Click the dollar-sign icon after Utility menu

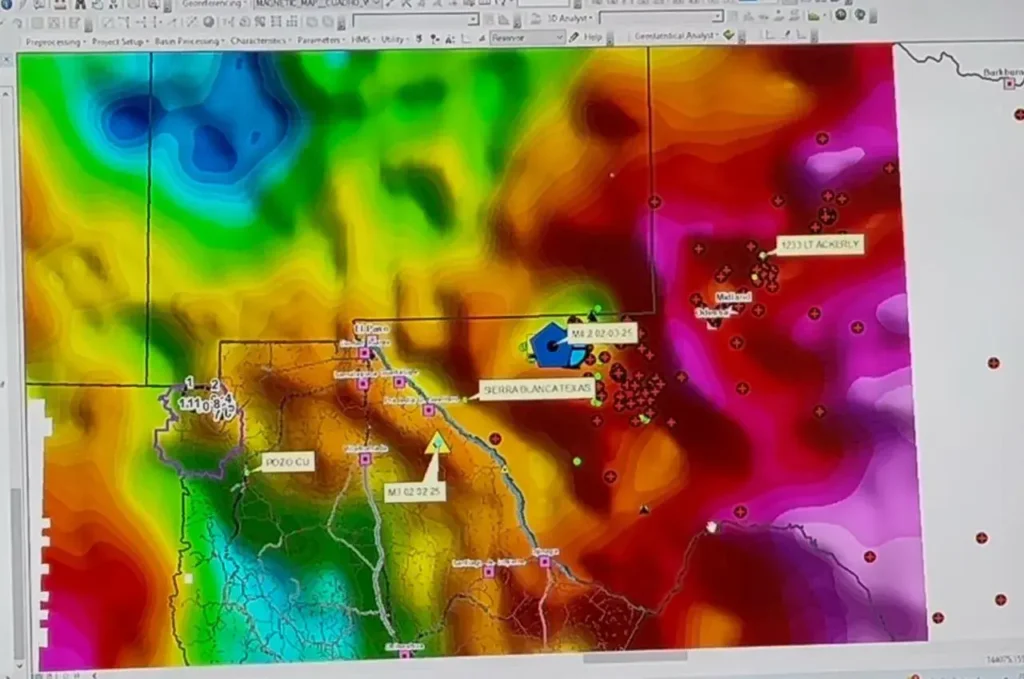[419, 39]
